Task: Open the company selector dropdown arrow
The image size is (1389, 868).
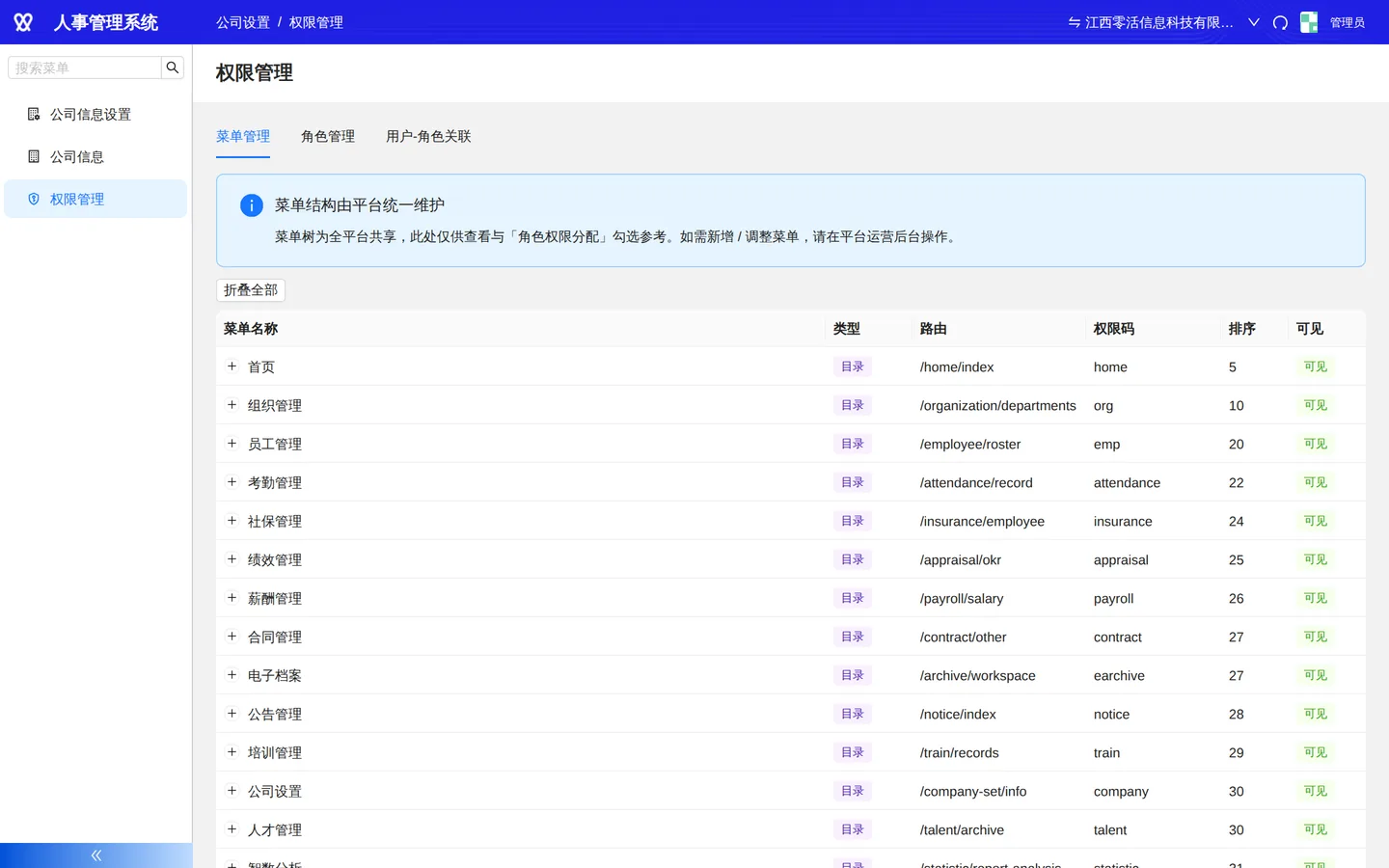Action: click(1254, 22)
